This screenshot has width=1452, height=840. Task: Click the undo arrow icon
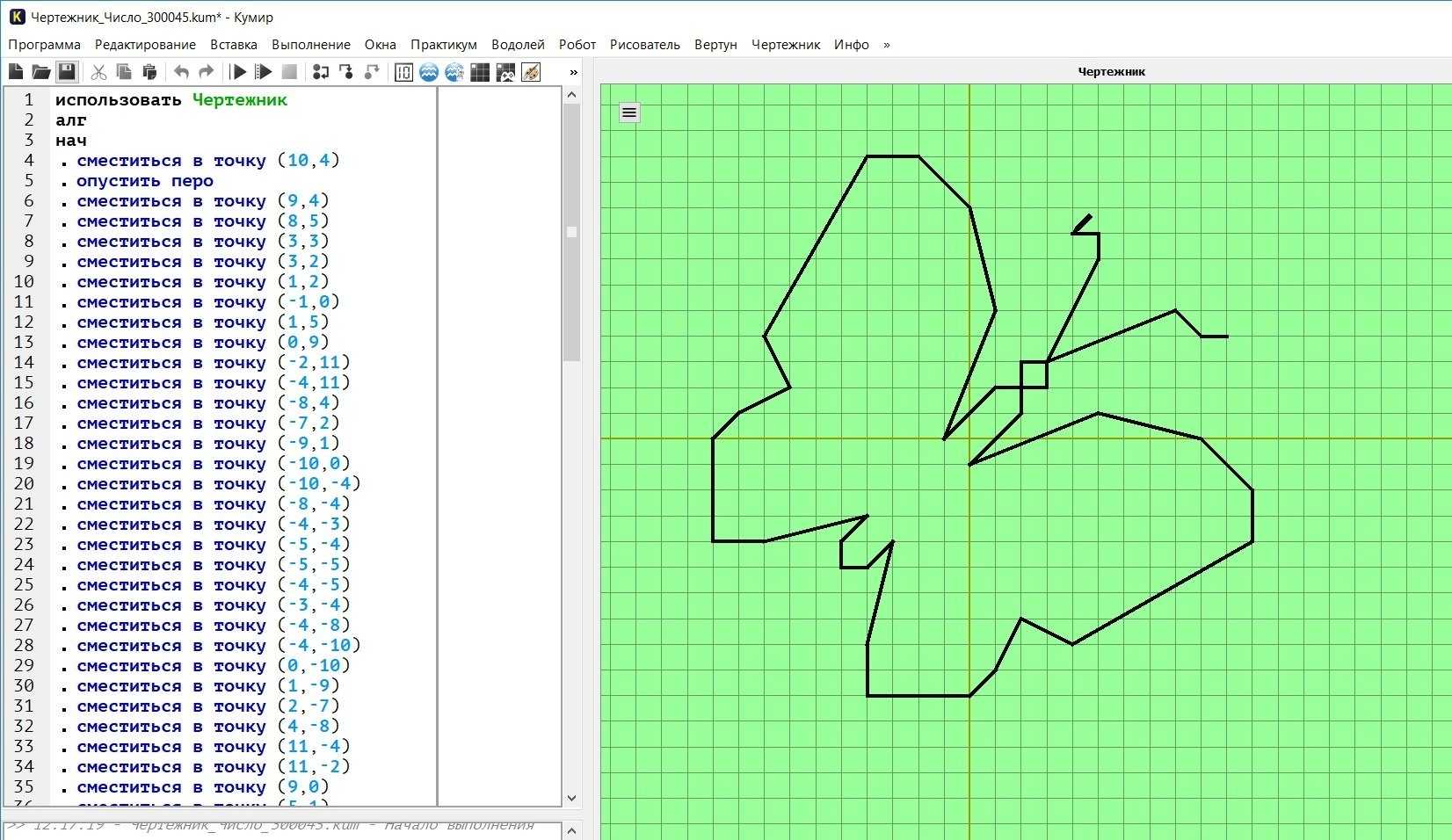point(181,72)
